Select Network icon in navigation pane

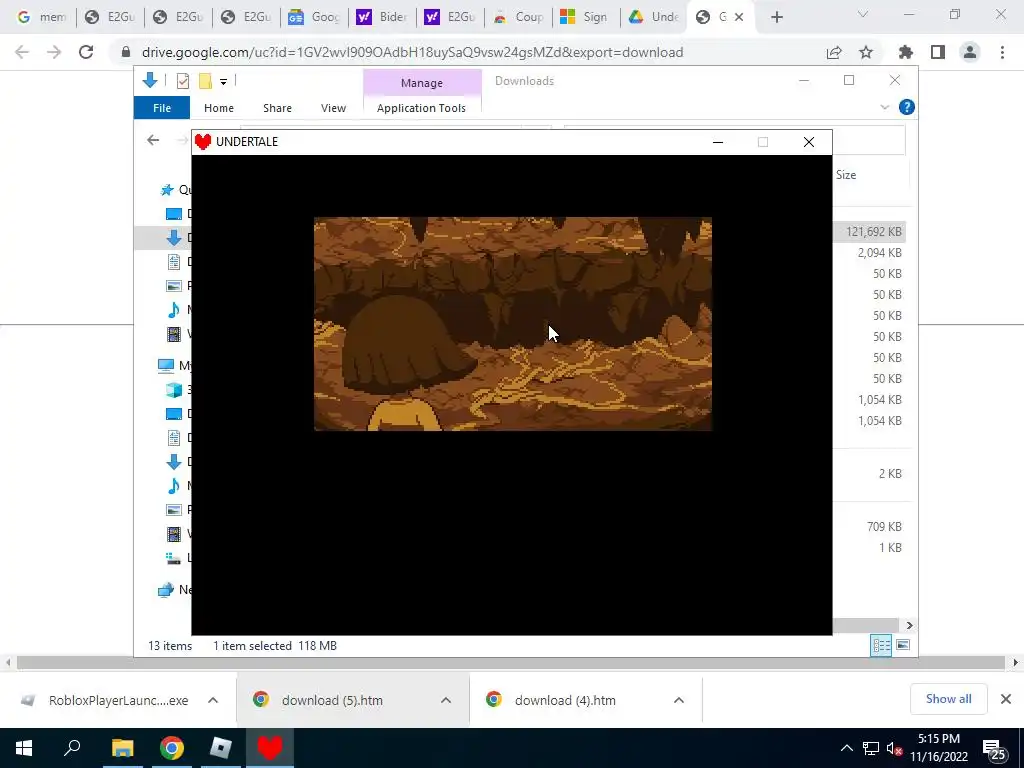pyautogui.click(x=166, y=590)
